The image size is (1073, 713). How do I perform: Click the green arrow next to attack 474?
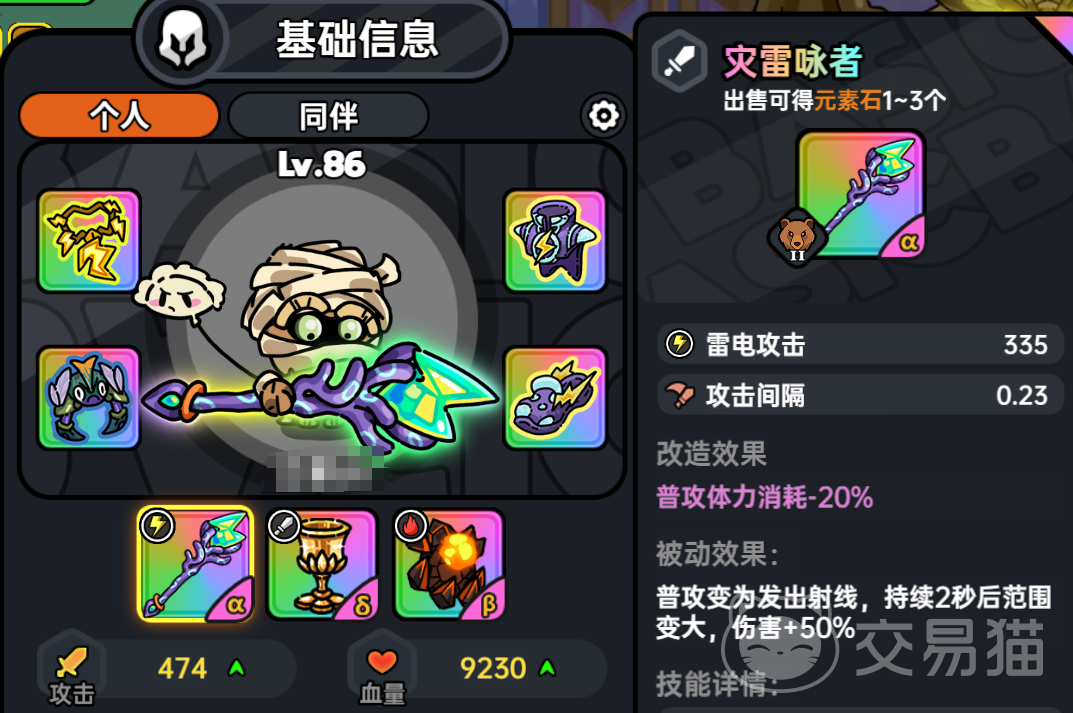[x=237, y=667]
